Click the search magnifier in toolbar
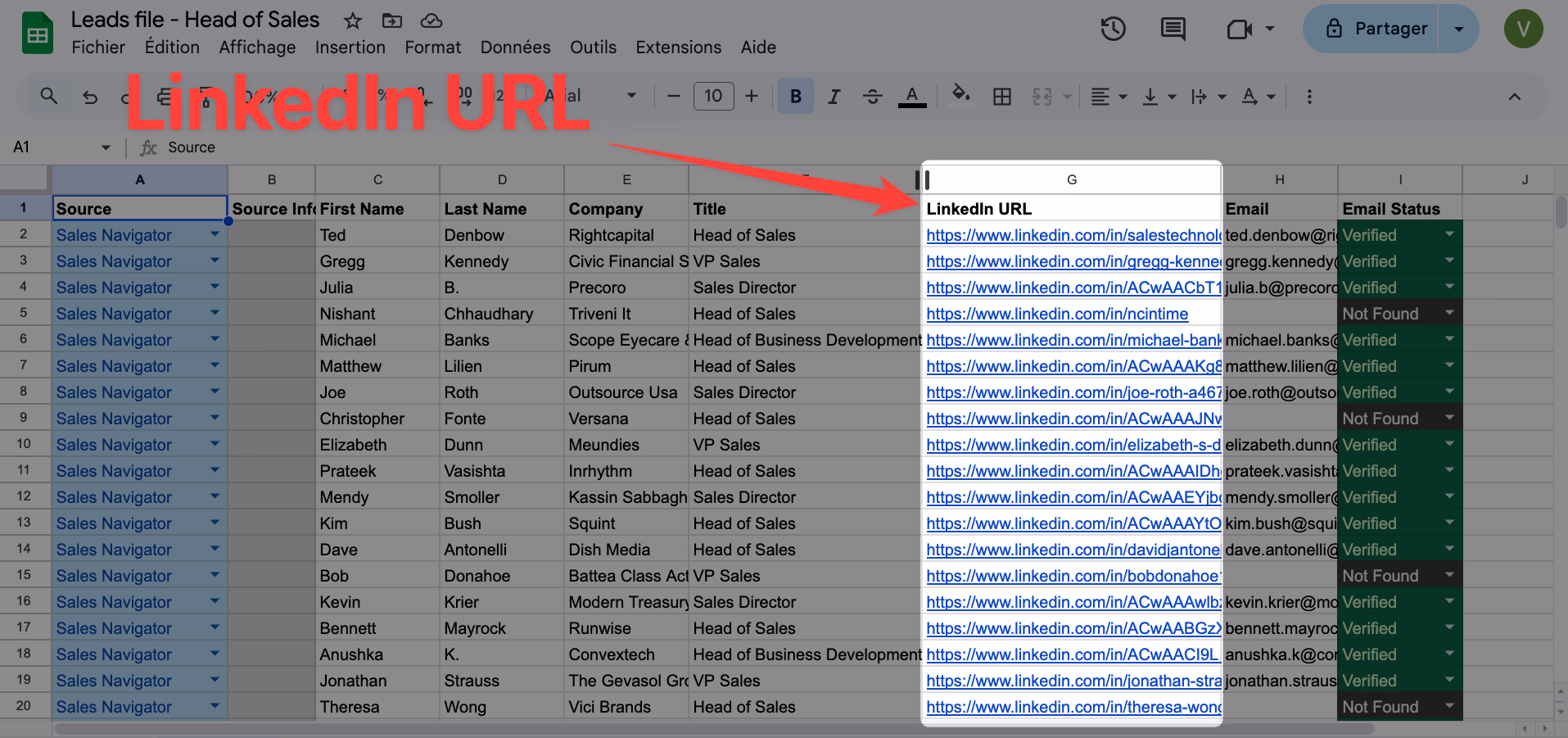The width and height of the screenshot is (1568, 738). [x=49, y=97]
